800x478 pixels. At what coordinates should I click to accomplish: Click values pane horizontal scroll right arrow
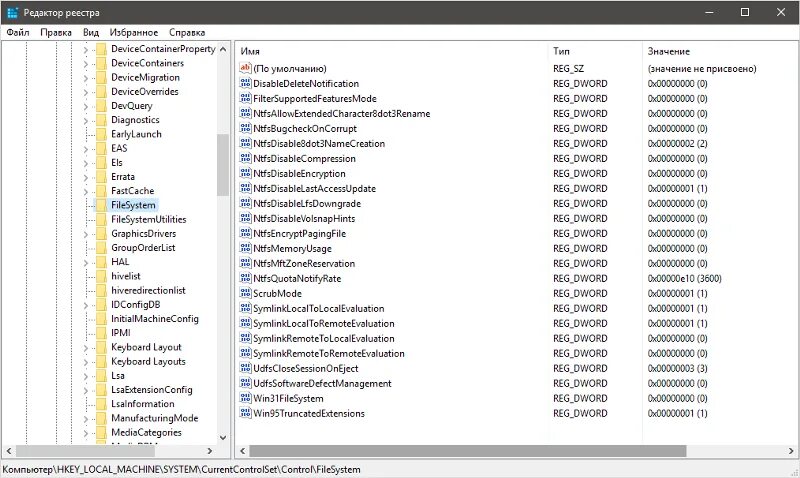point(791,451)
